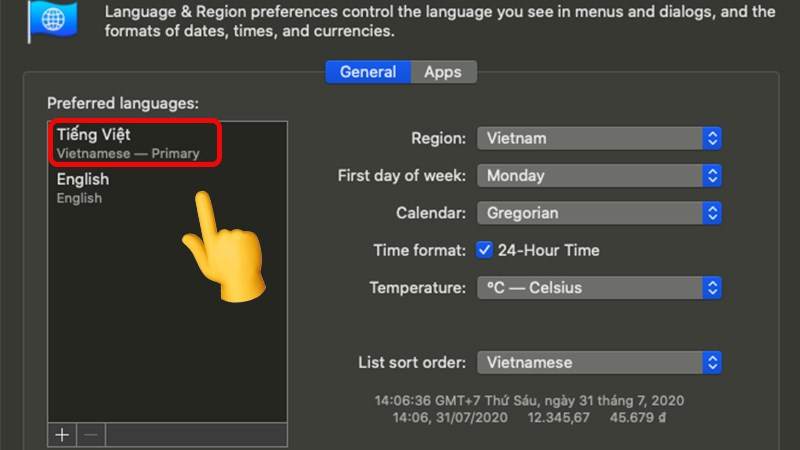
Task: Select Tiếng Việt in preferred languages
Action: coord(167,143)
